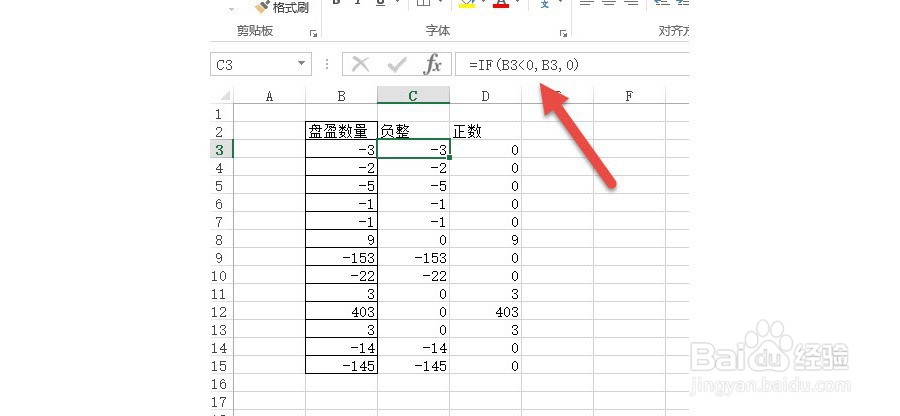
Task: Select row 16 header
Action: 222,384
